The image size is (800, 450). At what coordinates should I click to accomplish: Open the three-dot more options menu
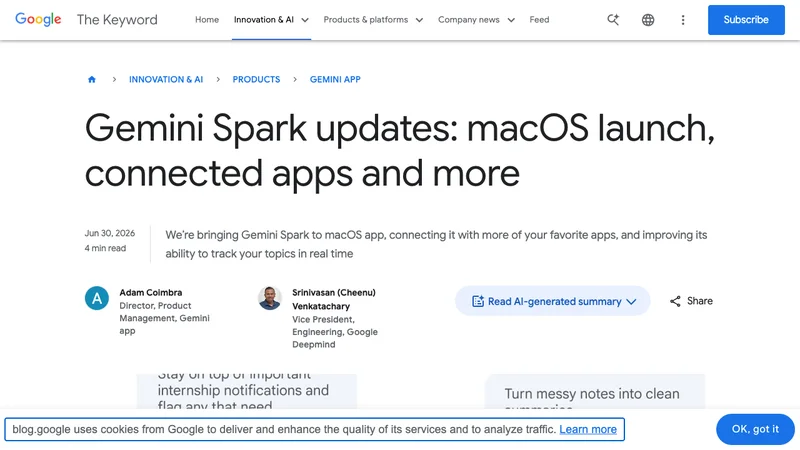click(683, 20)
